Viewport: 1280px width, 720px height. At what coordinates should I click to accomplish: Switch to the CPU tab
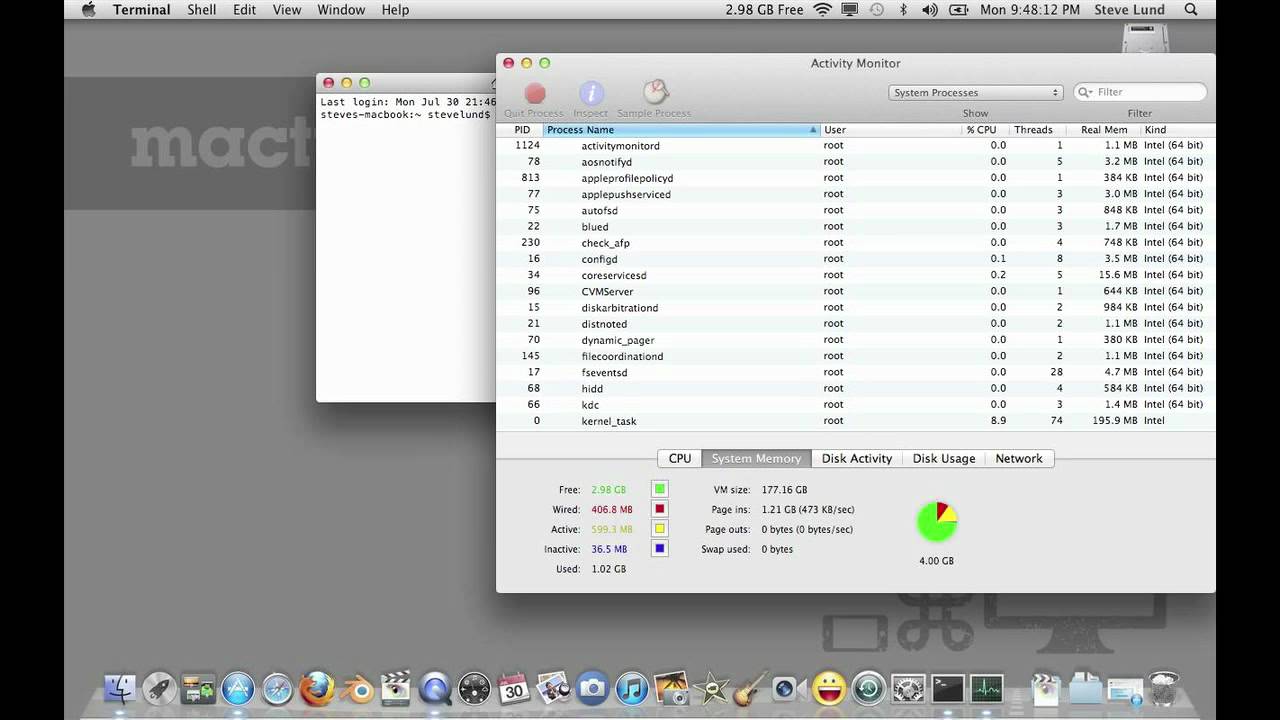[x=680, y=458]
